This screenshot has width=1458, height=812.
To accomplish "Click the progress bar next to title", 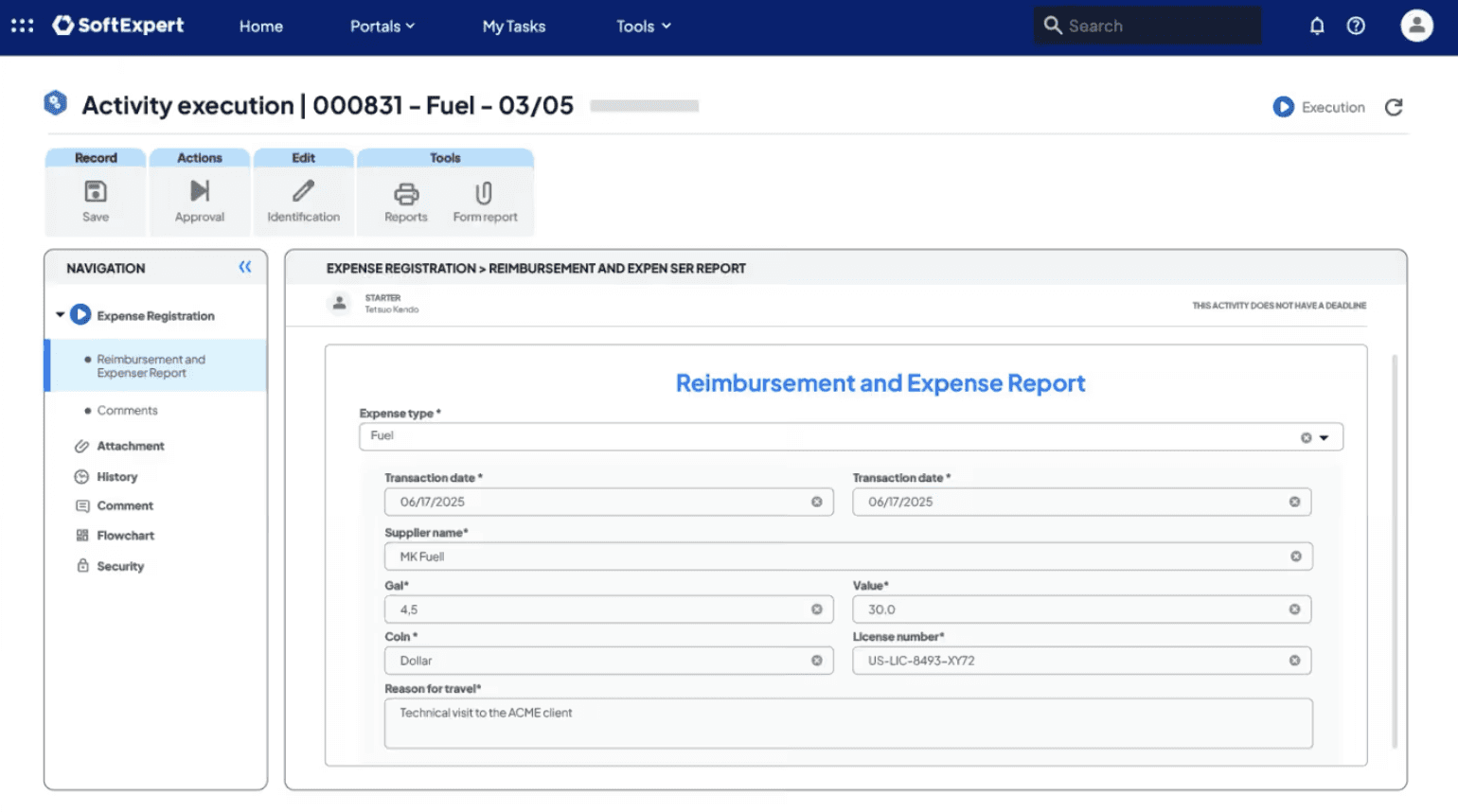I will (x=644, y=106).
